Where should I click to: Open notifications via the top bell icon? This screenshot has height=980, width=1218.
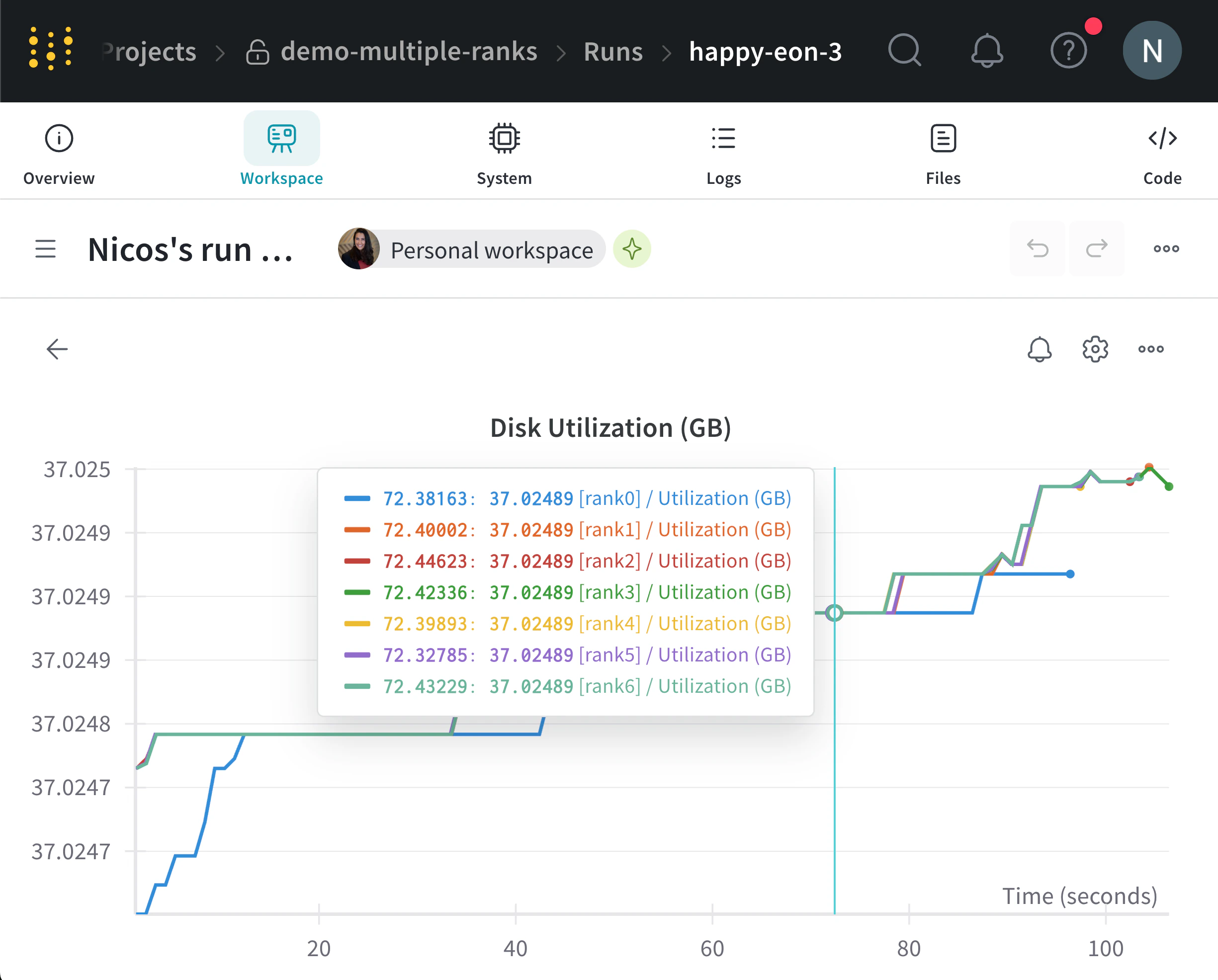[x=986, y=51]
